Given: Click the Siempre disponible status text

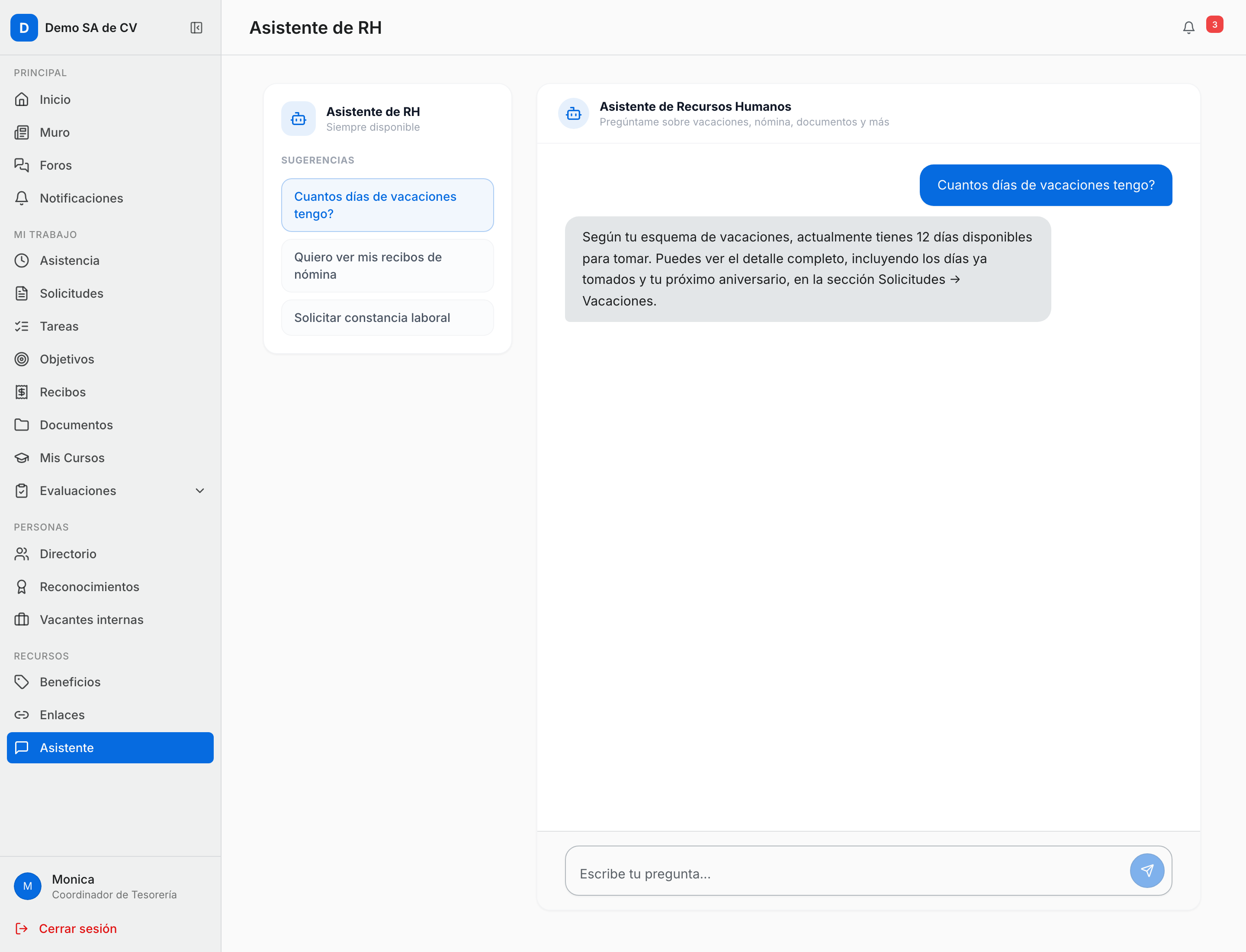Looking at the screenshot, I should click(373, 127).
